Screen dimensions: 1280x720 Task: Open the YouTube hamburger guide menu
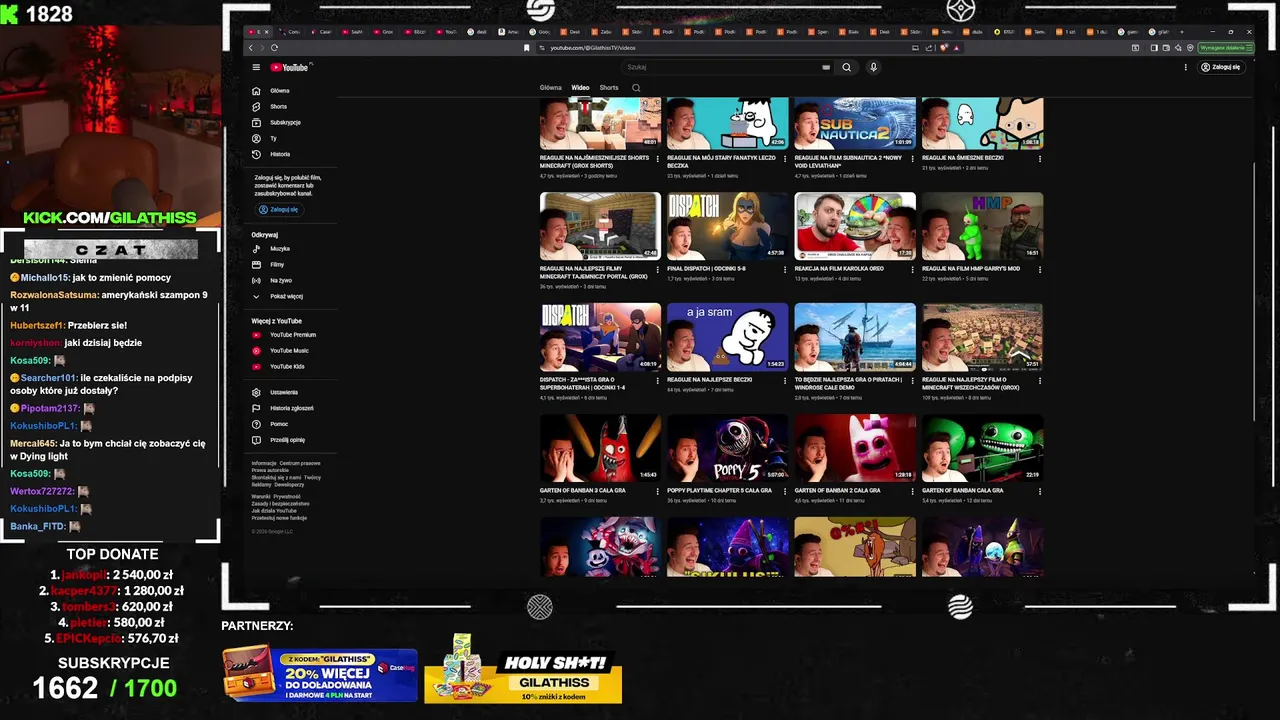(x=256, y=68)
